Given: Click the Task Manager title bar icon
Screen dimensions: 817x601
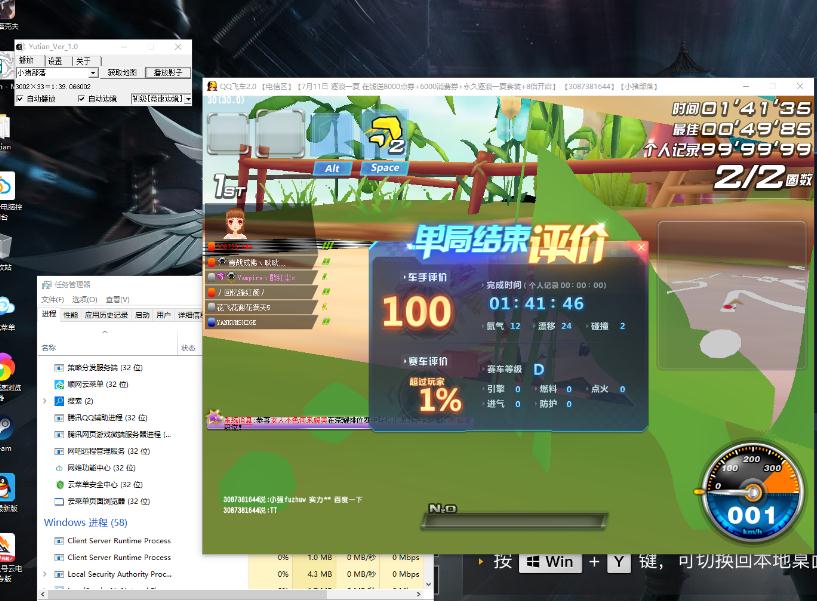Looking at the screenshot, I should tap(47, 285).
